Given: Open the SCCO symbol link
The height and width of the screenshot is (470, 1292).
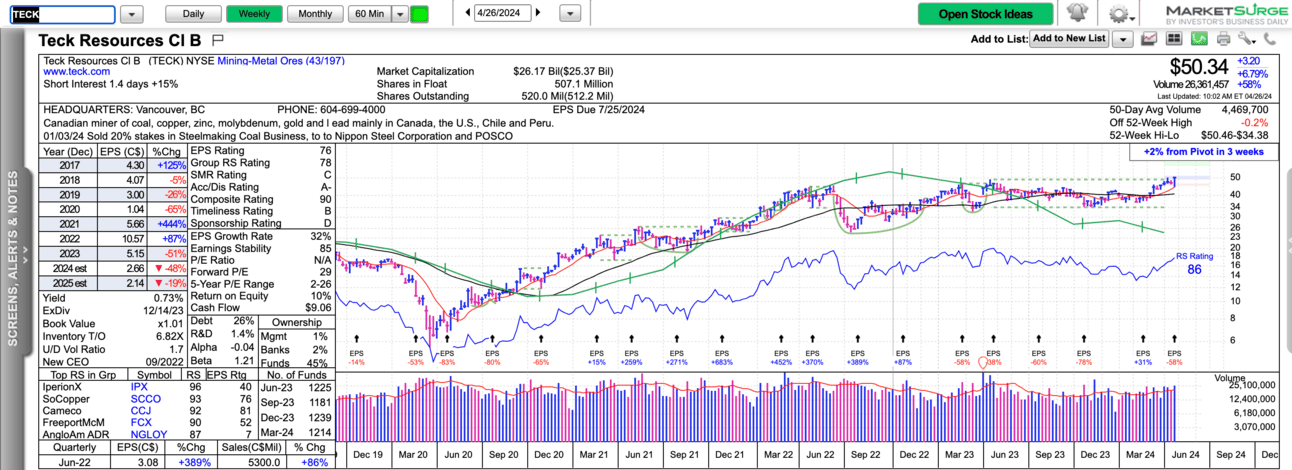Looking at the screenshot, I should pos(145,398).
